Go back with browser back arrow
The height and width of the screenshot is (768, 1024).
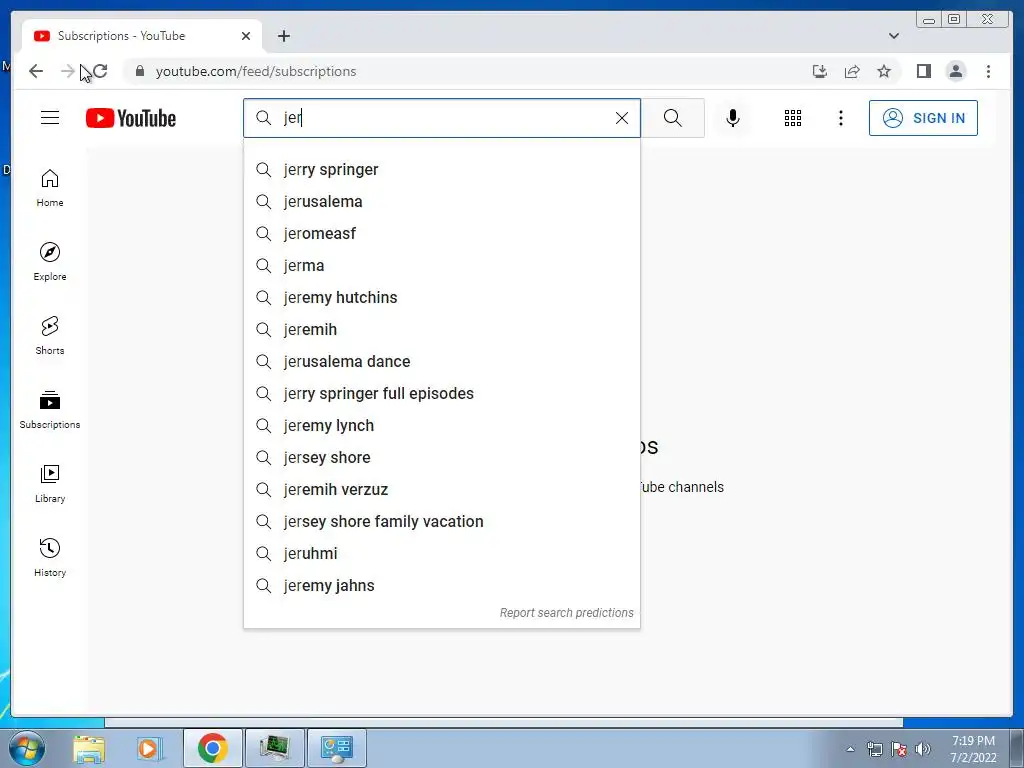(36, 71)
